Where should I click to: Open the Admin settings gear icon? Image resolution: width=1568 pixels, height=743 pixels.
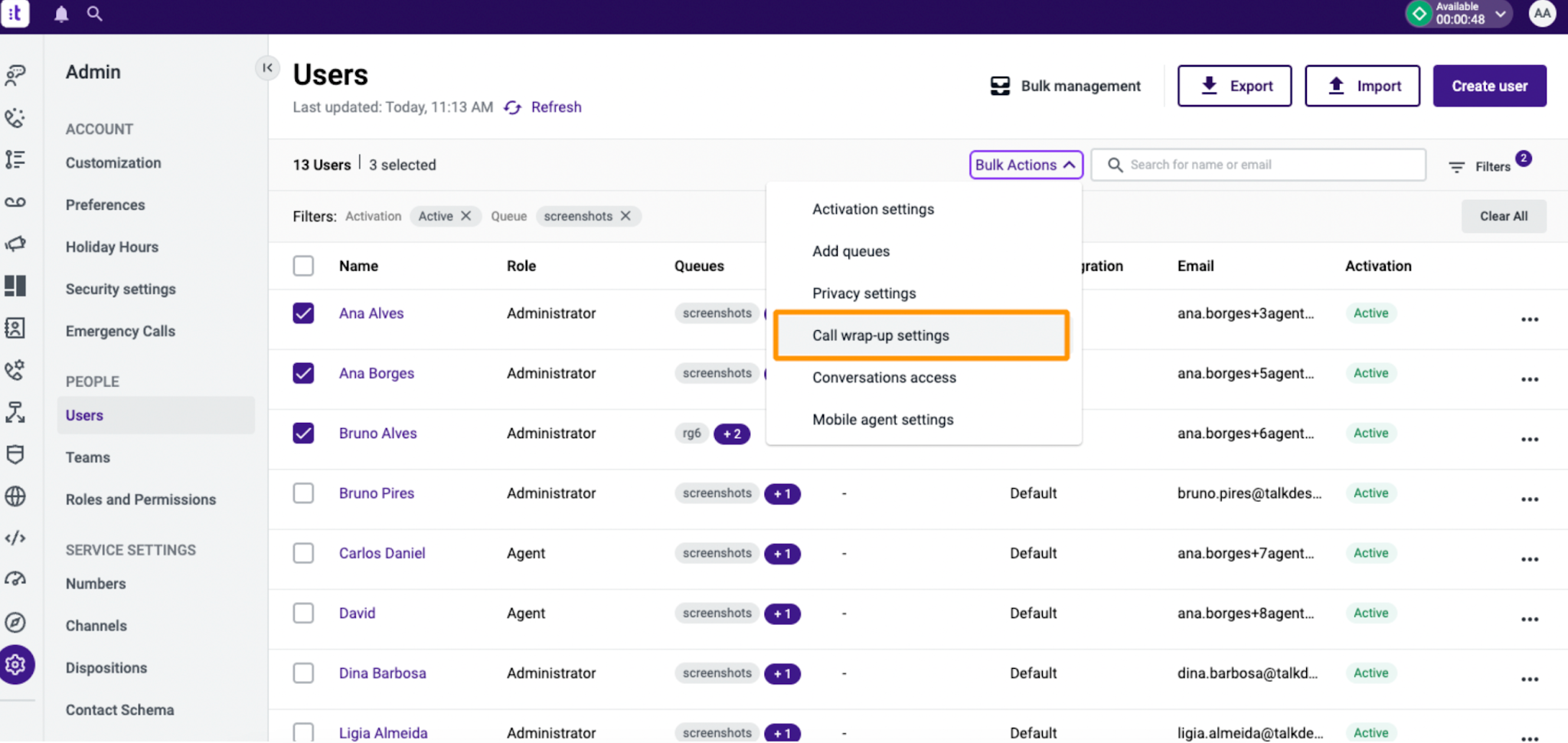tap(15, 665)
